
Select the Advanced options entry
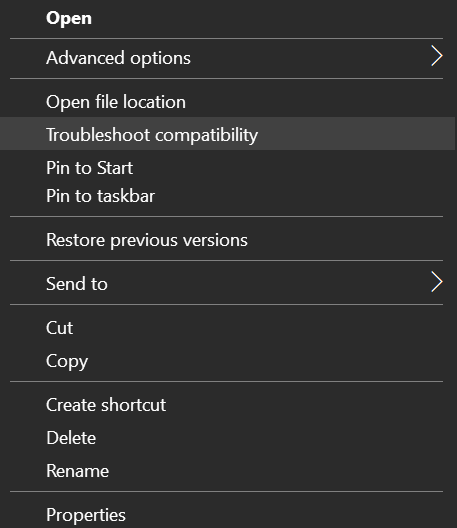pyautogui.click(x=228, y=58)
